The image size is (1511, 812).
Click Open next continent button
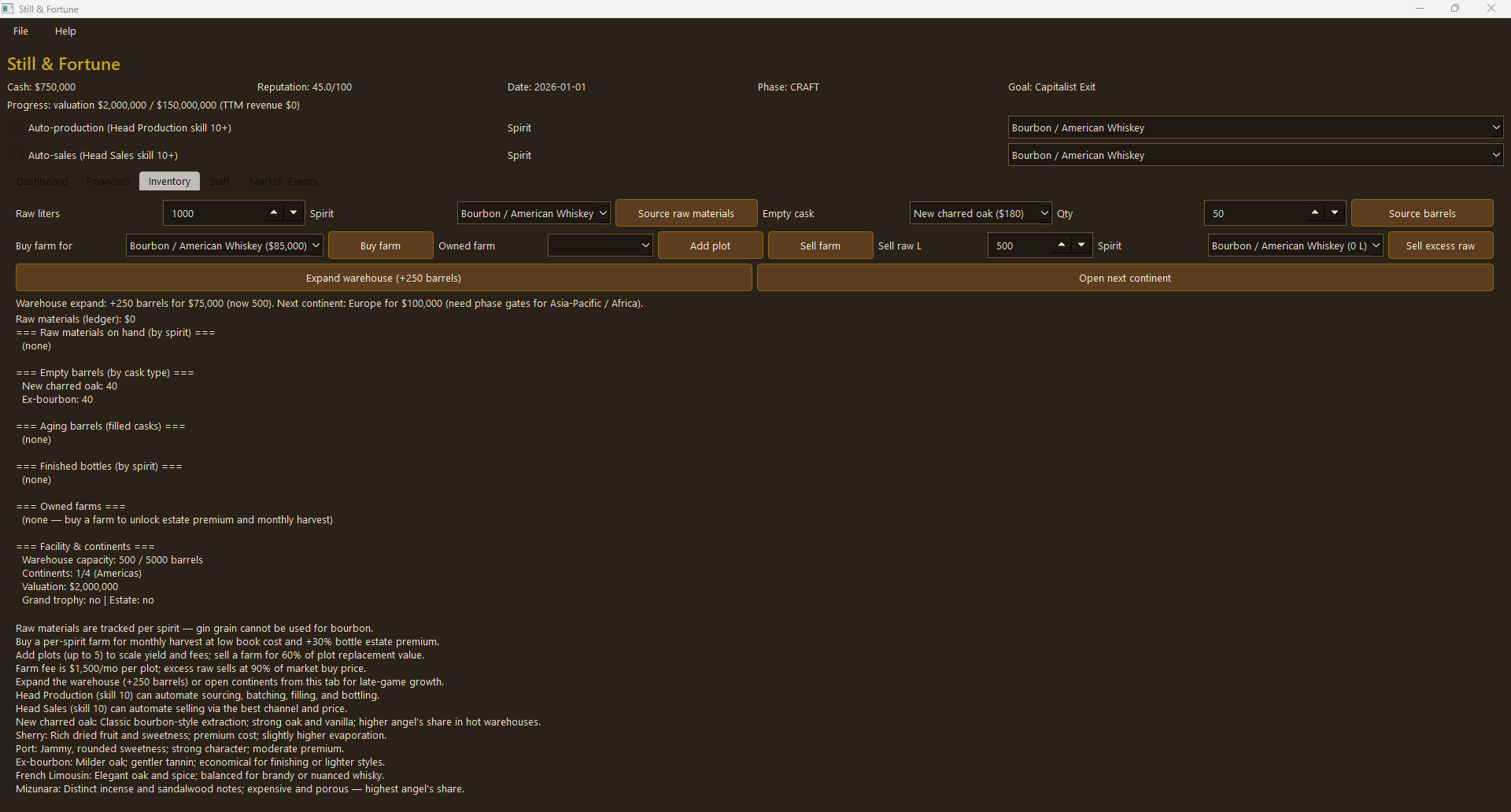(1125, 278)
